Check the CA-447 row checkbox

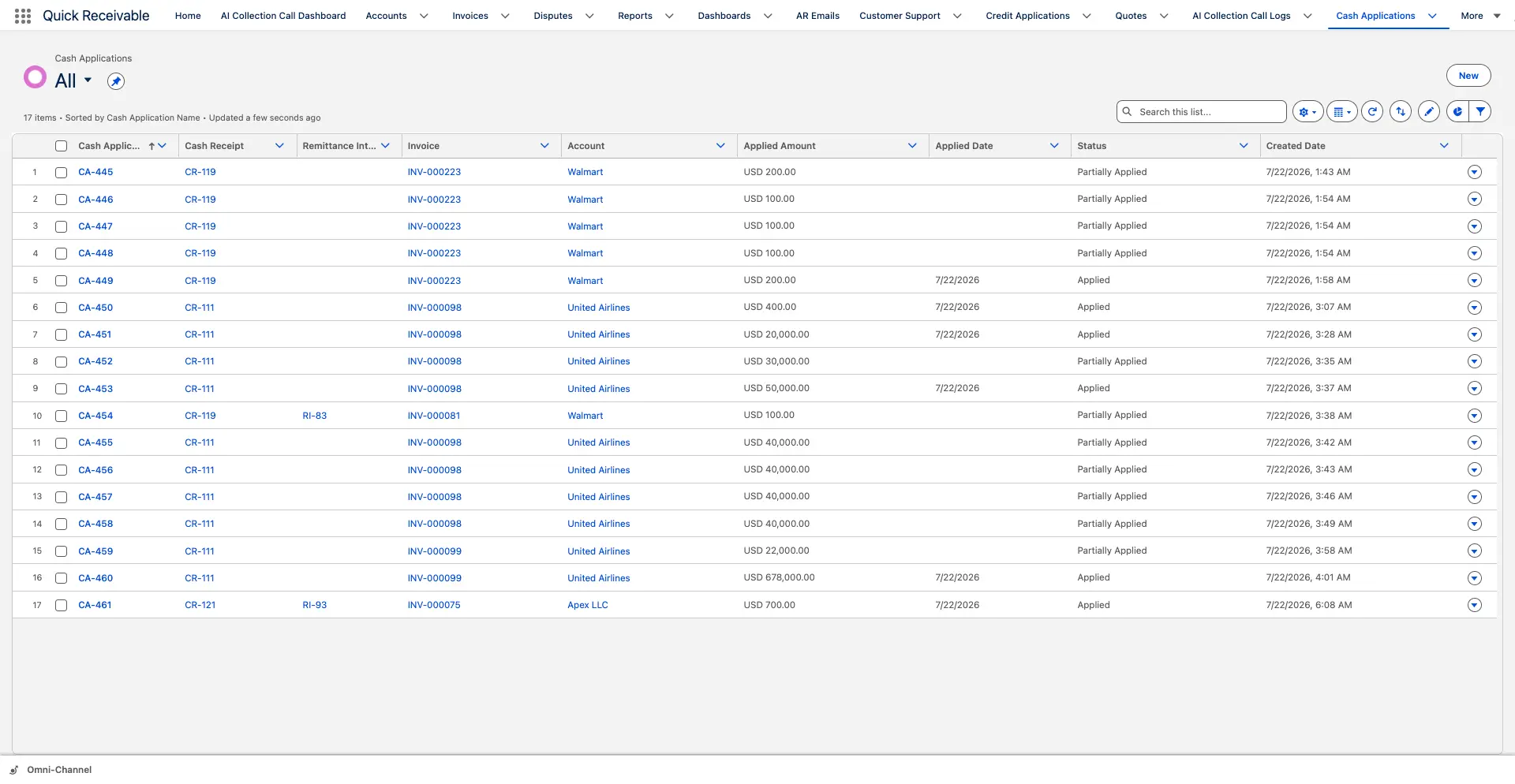pyautogui.click(x=61, y=226)
